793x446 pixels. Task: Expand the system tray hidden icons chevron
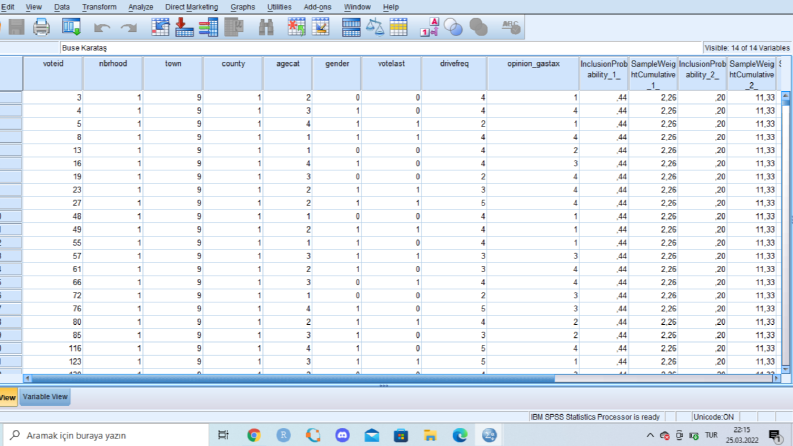pyautogui.click(x=650, y=435)
